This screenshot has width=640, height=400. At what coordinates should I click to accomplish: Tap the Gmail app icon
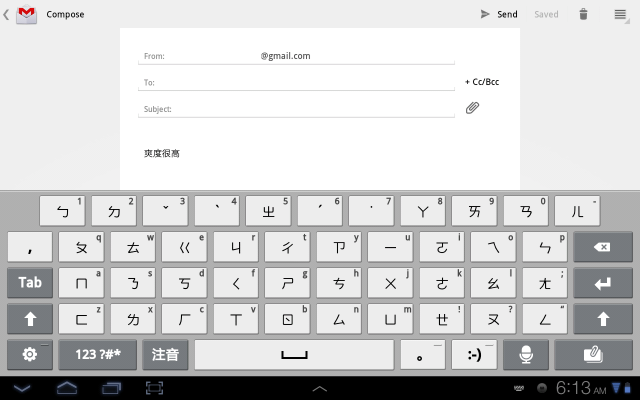(x=27, y=14)
